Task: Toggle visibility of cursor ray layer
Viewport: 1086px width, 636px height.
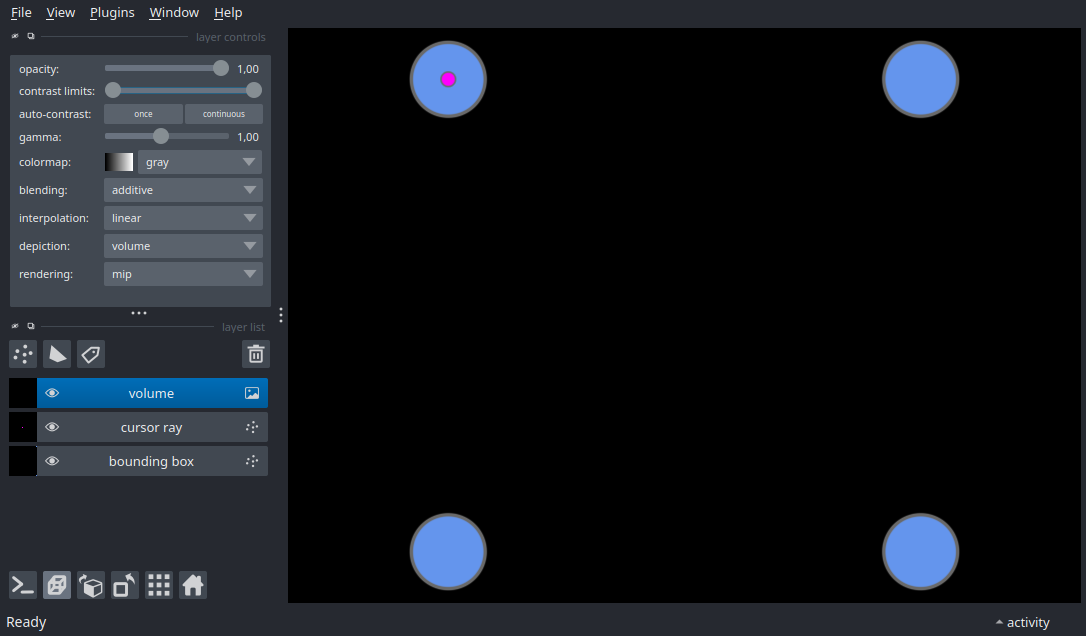Action: (52, 427)
